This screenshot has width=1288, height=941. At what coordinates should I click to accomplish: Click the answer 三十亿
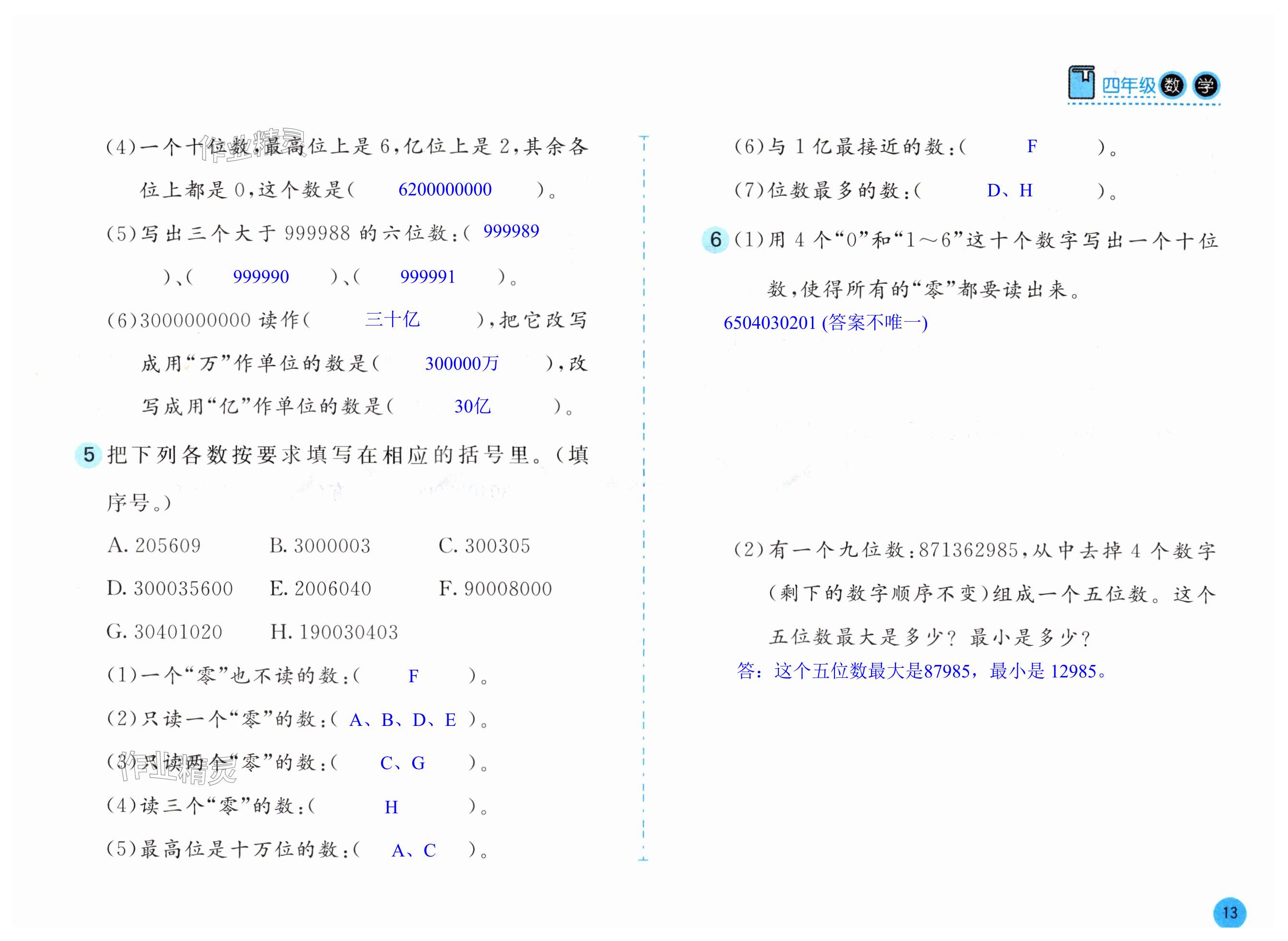[393, 320]
